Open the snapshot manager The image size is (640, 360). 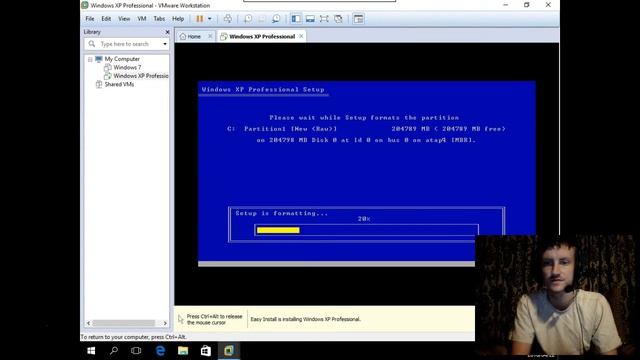tap(276, 19)
